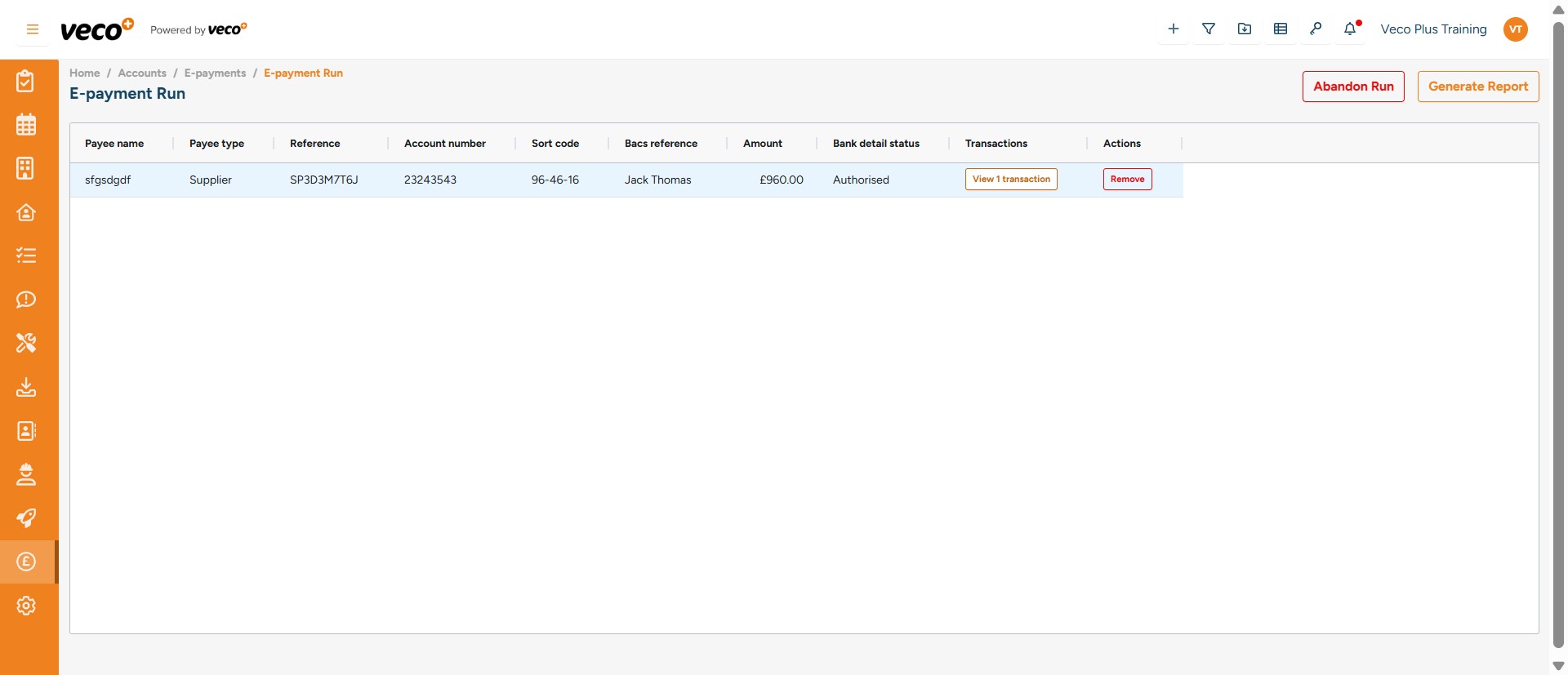Open the key icon in top toolbar
Image resolution: width=1568 pixels, height=675 pixels.
click(1315, 29)
